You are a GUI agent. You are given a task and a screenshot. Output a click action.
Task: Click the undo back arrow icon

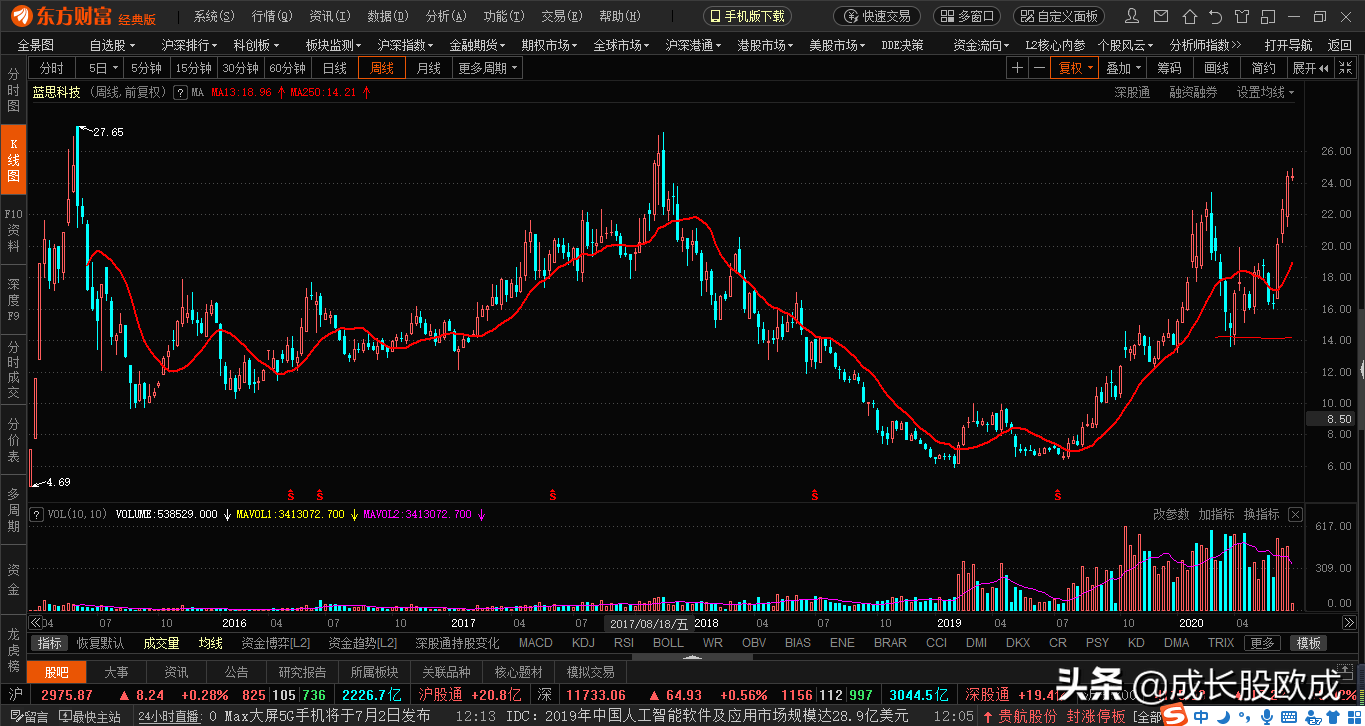click(1215, 17)
